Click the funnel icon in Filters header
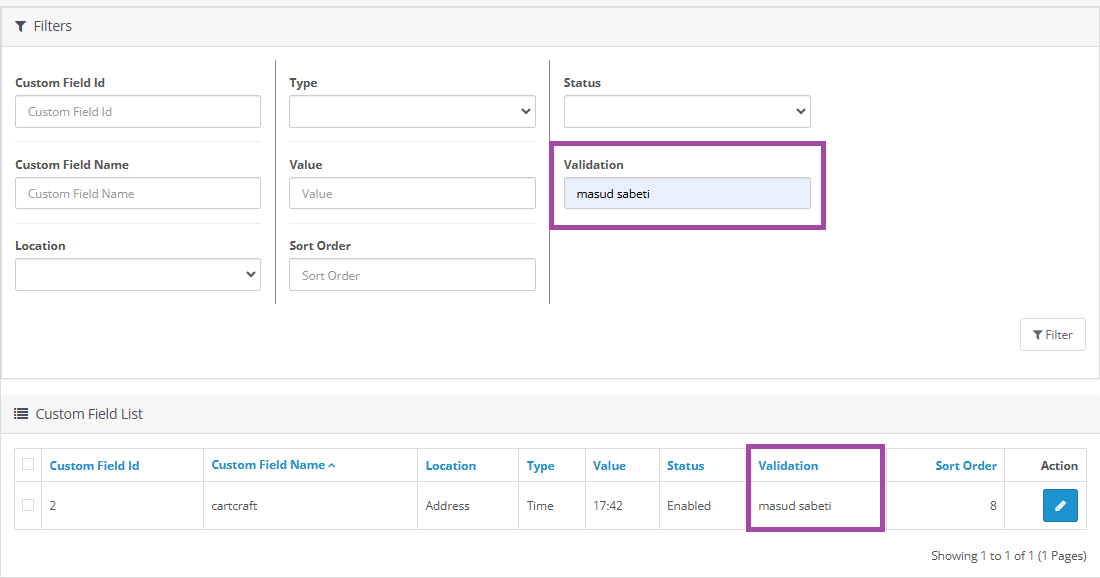Image resolution: width=1100 pixels, height=578 pixels. [21, 26]
